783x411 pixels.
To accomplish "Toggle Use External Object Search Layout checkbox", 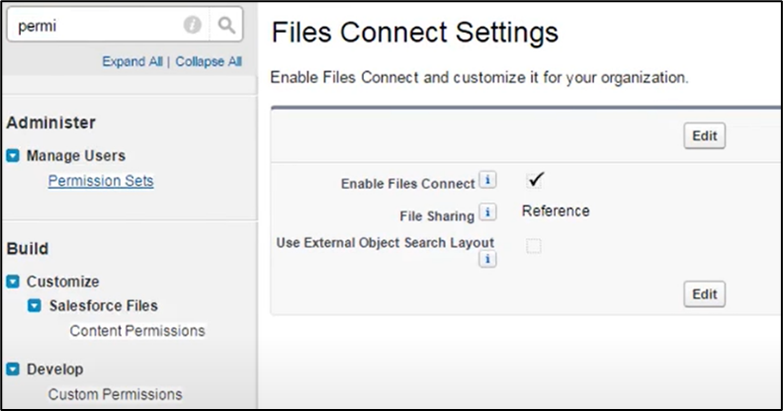I will [534, 246].
